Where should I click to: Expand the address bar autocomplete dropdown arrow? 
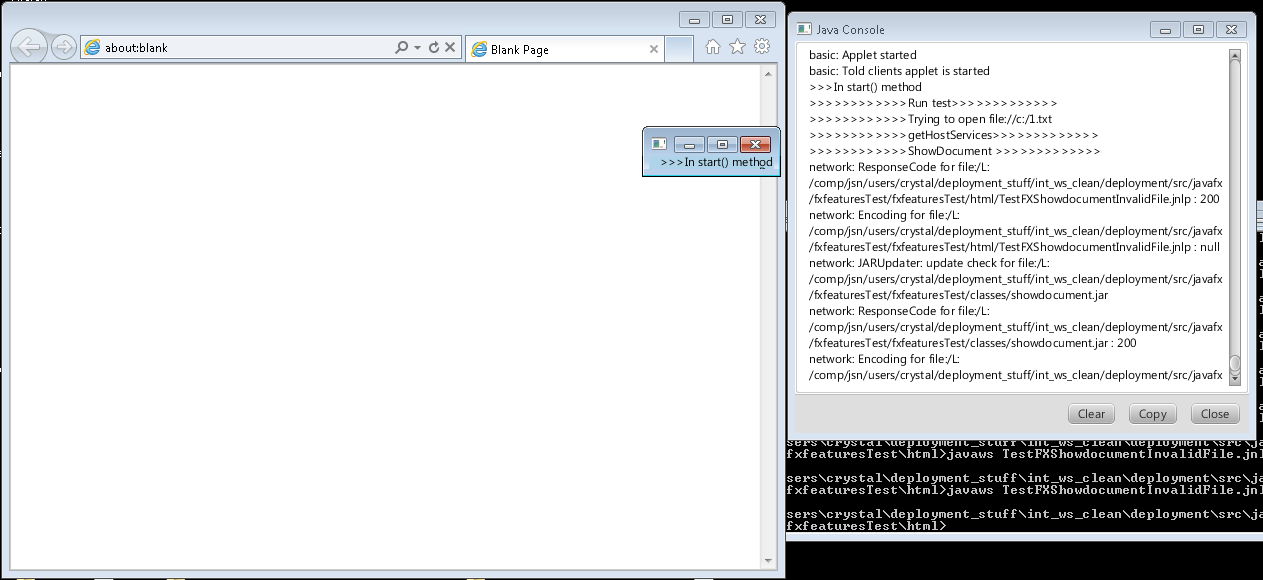point(417,47)
